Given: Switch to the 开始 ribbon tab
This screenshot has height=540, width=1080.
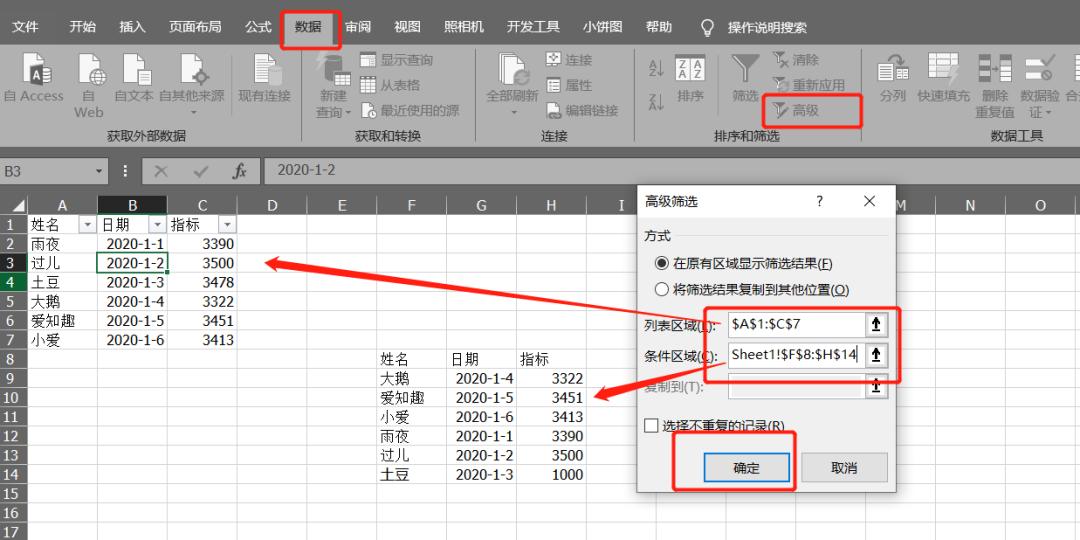Looking at the screenshot, I should pyautogui.click(x=83, y=27).
